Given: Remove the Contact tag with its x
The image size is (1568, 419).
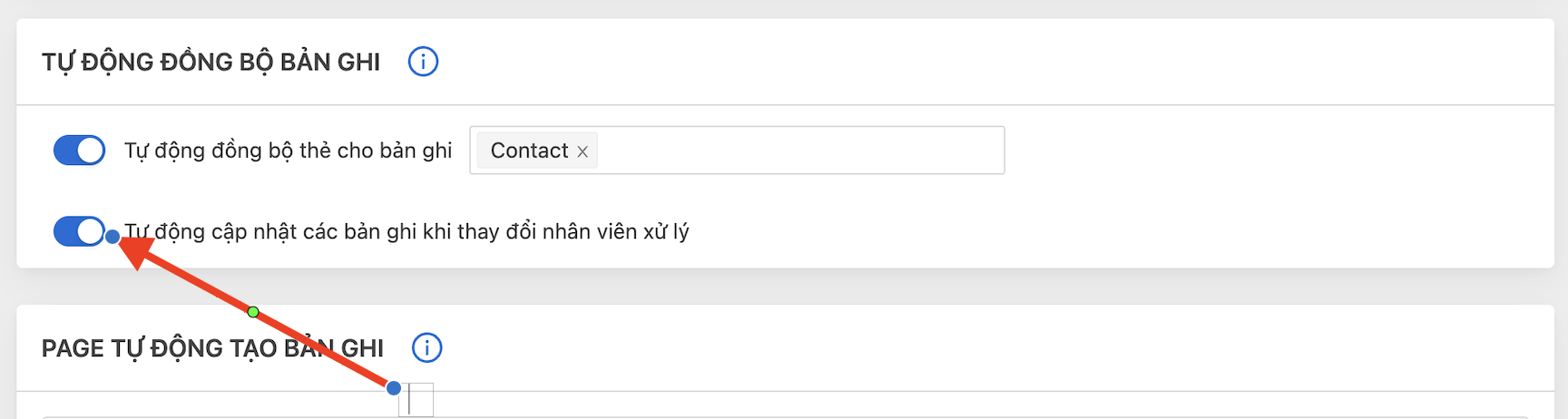Looking at the screenshot, I should point(583,151).
